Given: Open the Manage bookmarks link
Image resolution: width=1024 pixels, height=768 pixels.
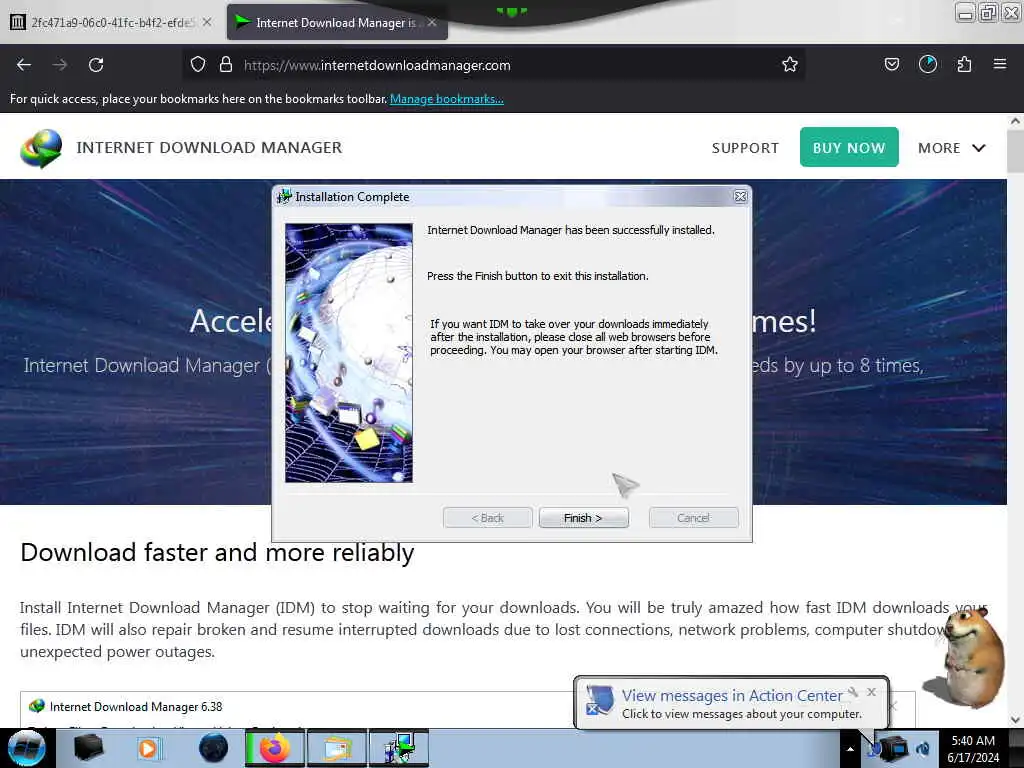Looking at the screenshot, I should click(447, 99).
